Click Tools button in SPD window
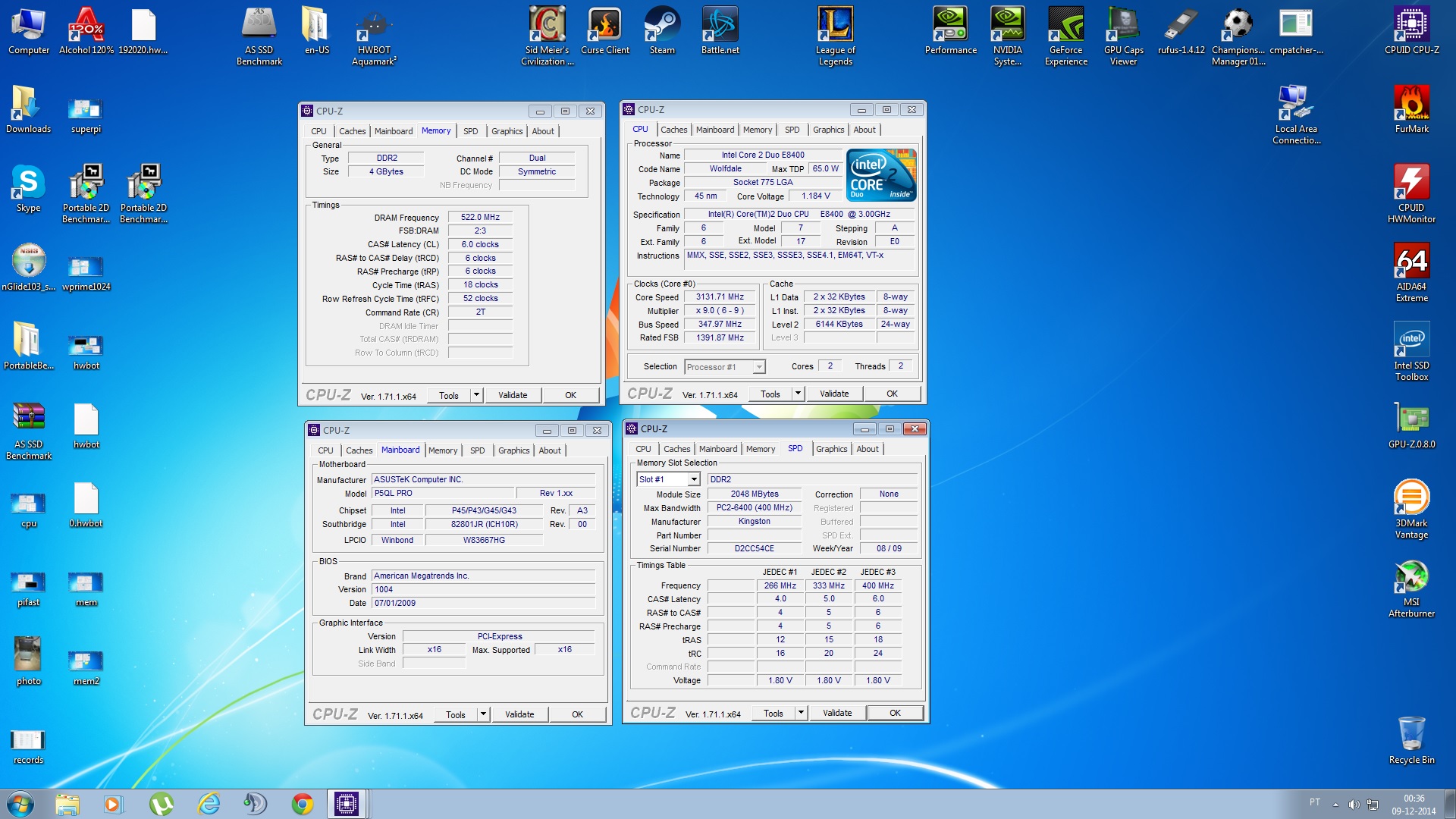The image size is (1456, 819). (x=773, y=713)
